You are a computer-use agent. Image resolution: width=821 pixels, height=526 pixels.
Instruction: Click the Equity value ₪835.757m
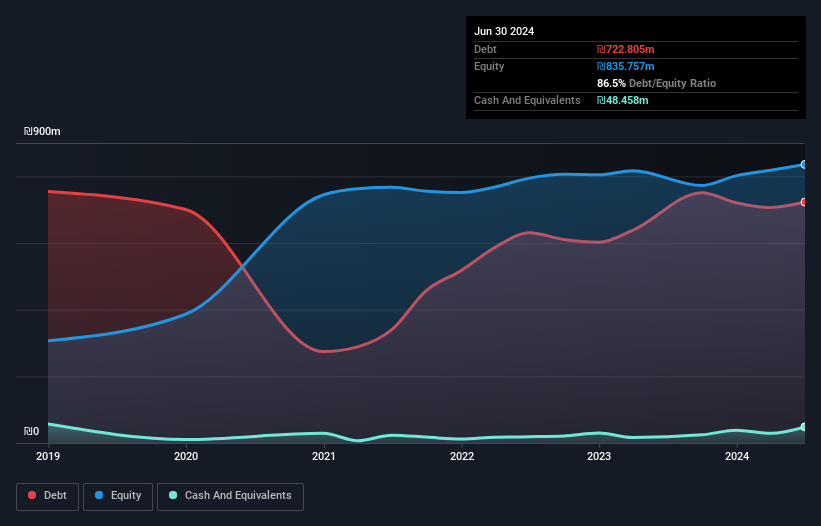tap(626, 66)
